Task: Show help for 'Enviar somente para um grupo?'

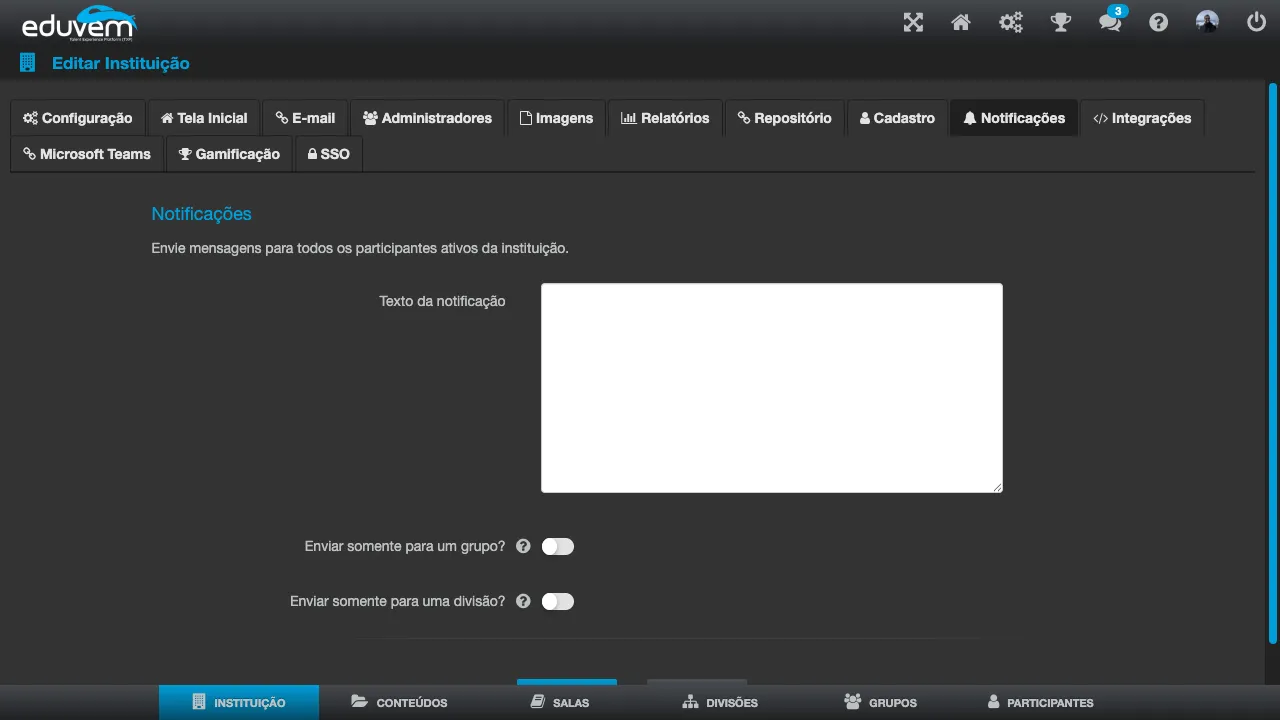Action: (523, 546)
